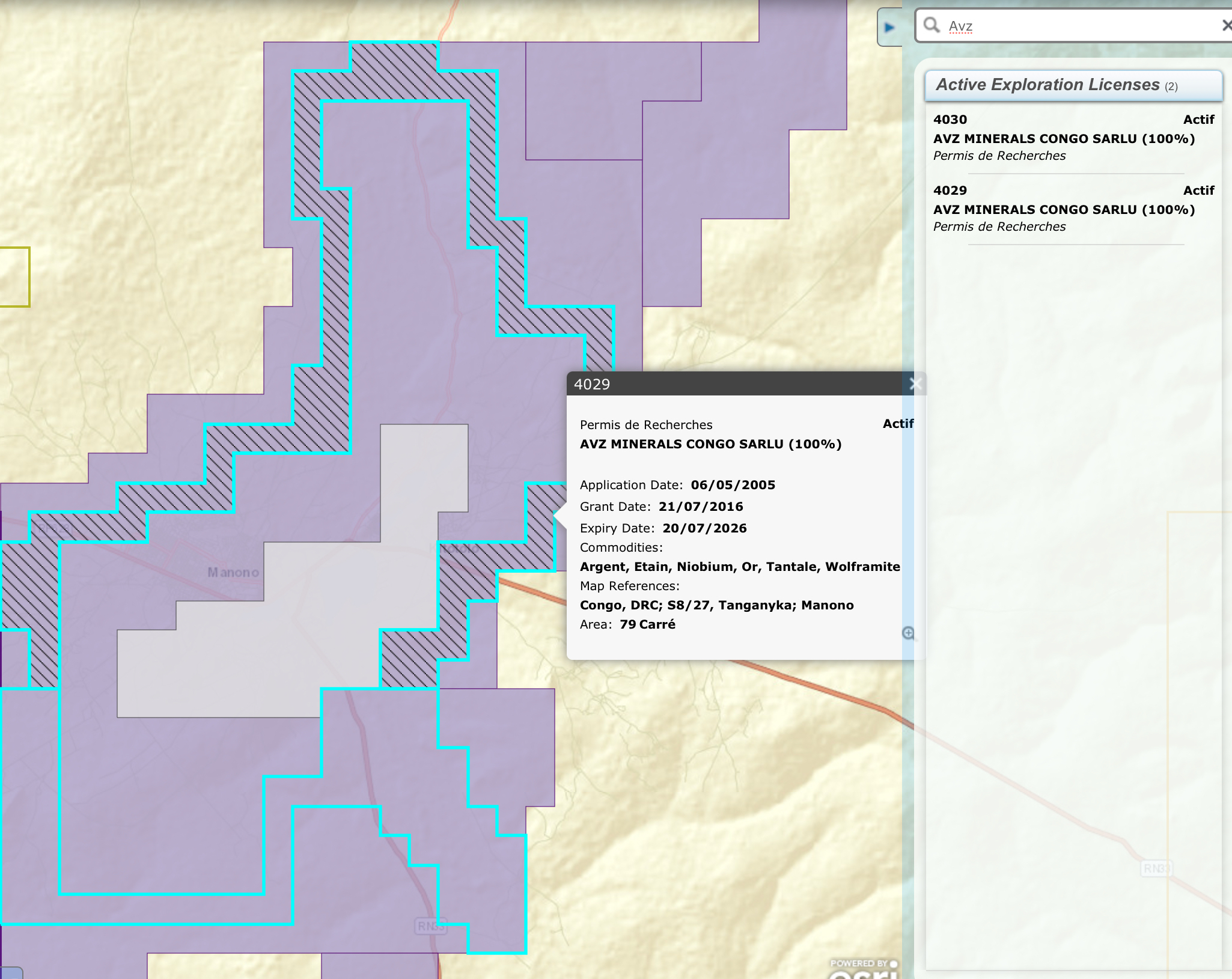
Task: Click AVZ MINERALS CONGO SARLU in popup
Action: [x=710, y=444]
